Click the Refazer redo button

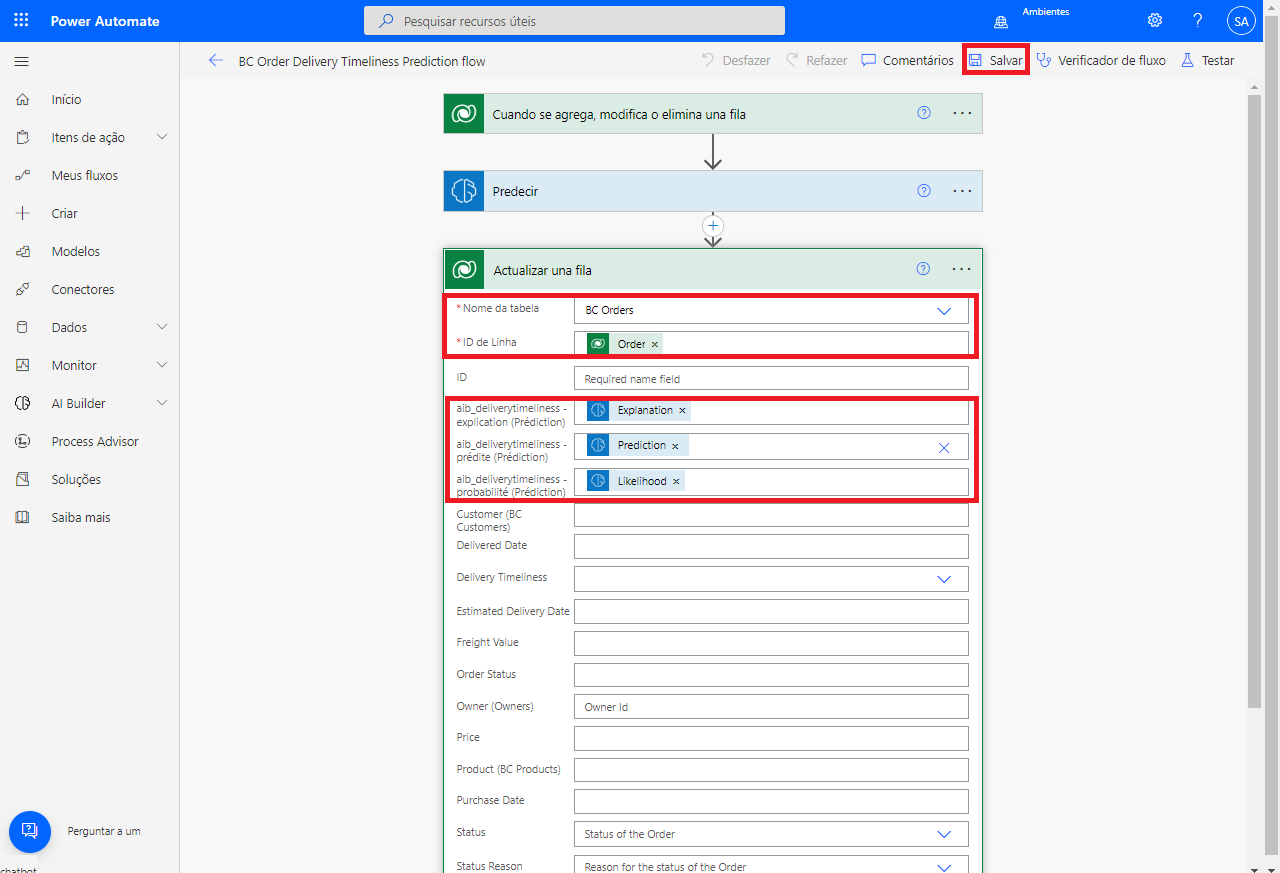(817, 60)
